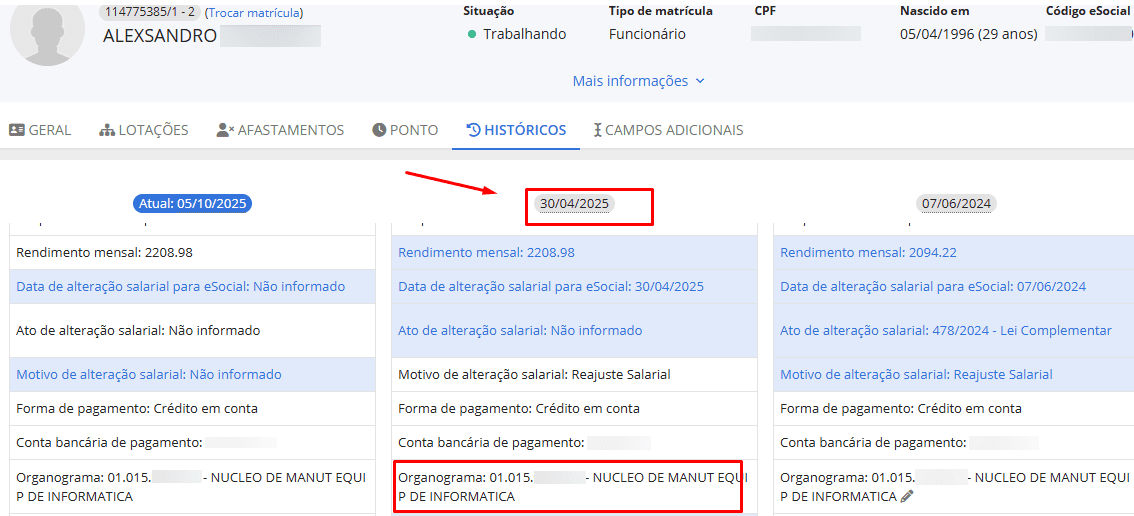
Task: Click Forma de pagamento in Atual column
Action: [x=192, y=409]
